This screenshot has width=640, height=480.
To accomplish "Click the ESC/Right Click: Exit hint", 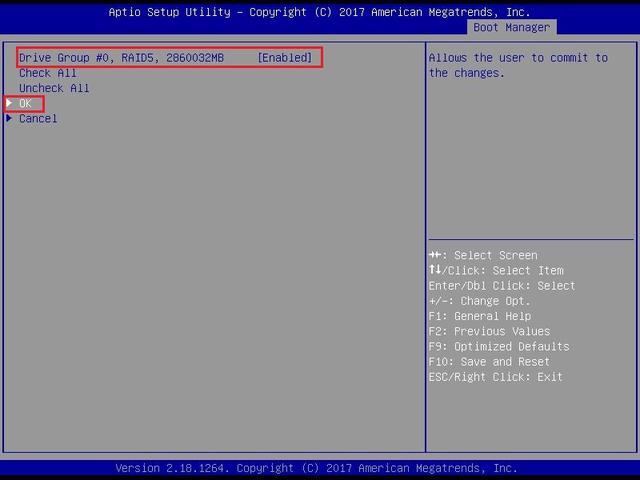I will click(x=495, y=377).
